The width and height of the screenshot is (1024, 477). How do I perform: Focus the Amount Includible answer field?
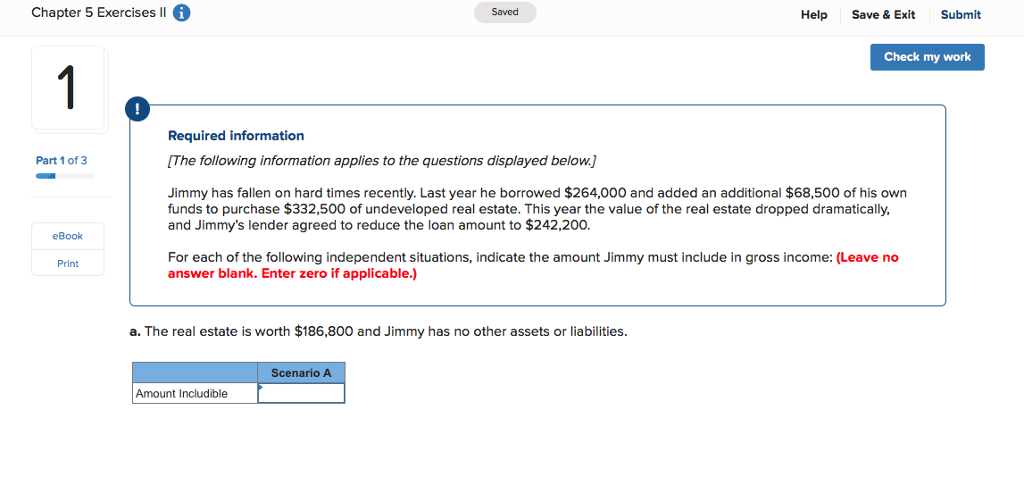click(x=301, y=394)
